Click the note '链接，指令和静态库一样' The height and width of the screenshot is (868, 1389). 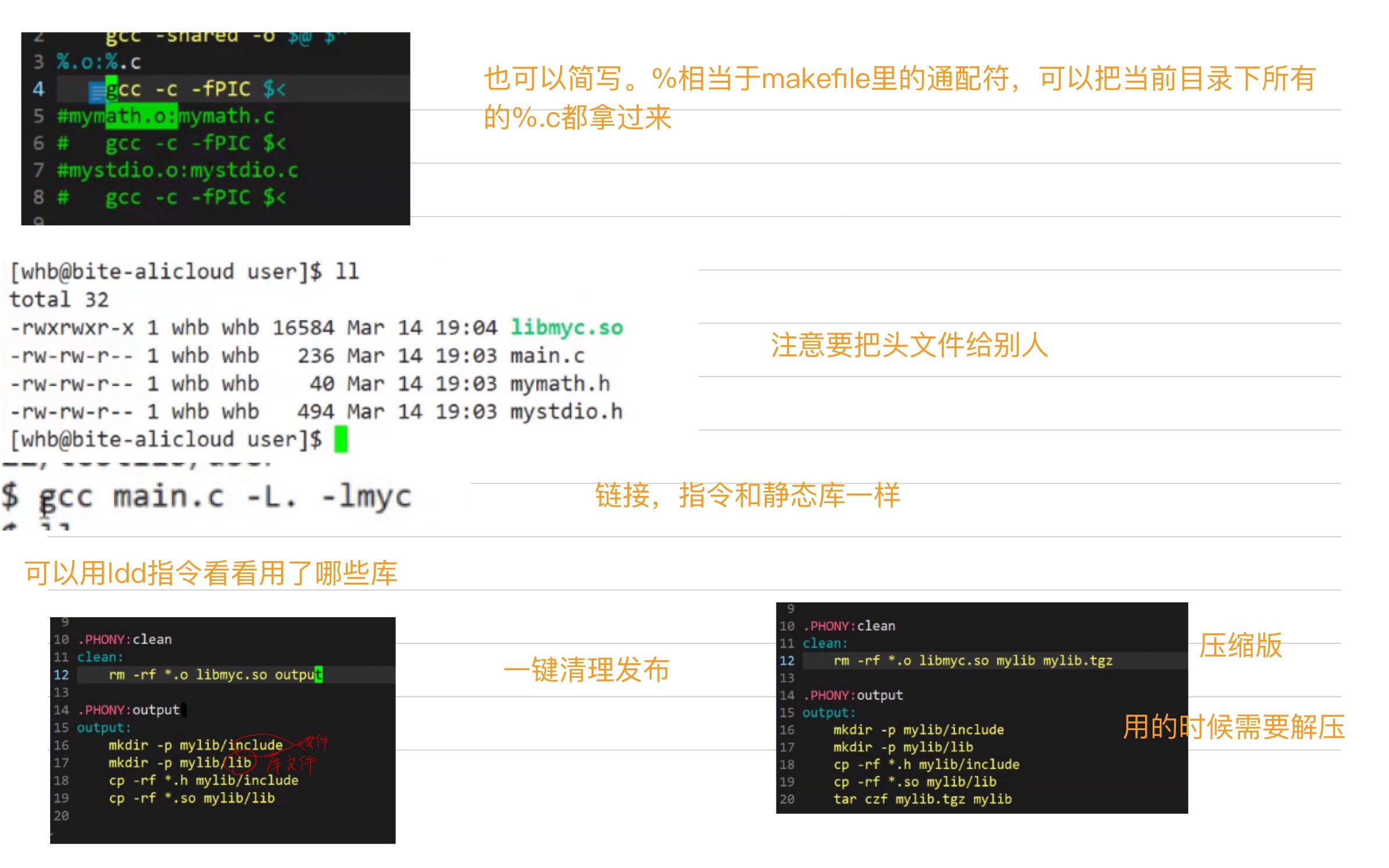pos(747,495)
